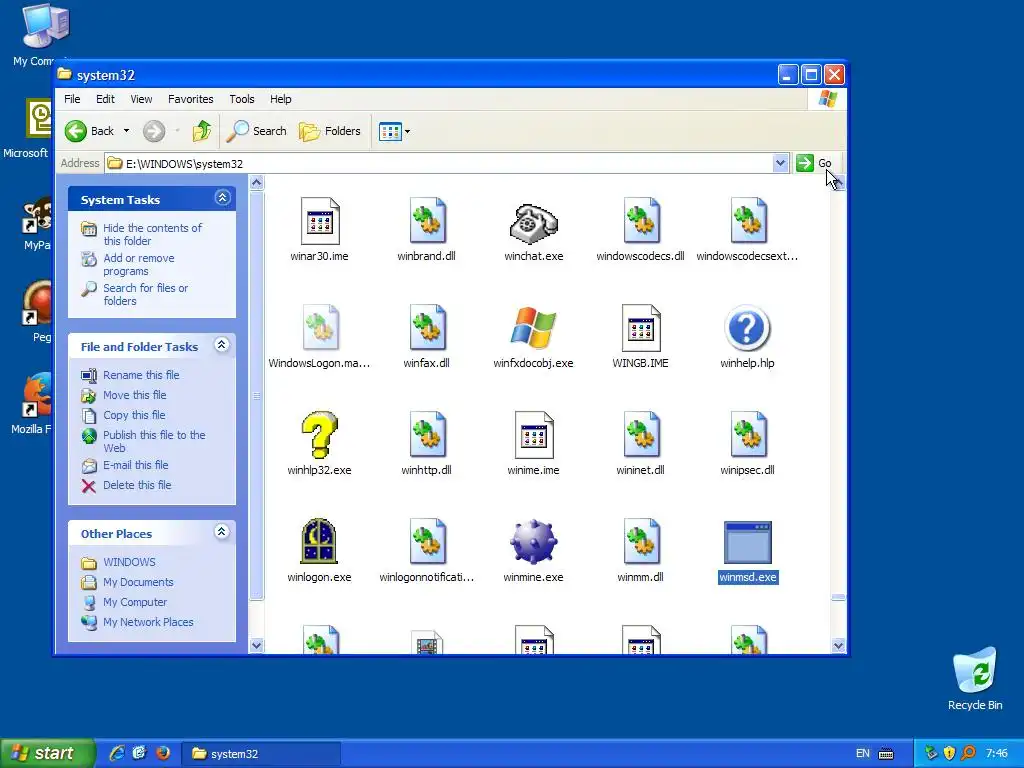1024x768 pixels.
Task: Click the Start button
Action: click(x=47, y=754)
